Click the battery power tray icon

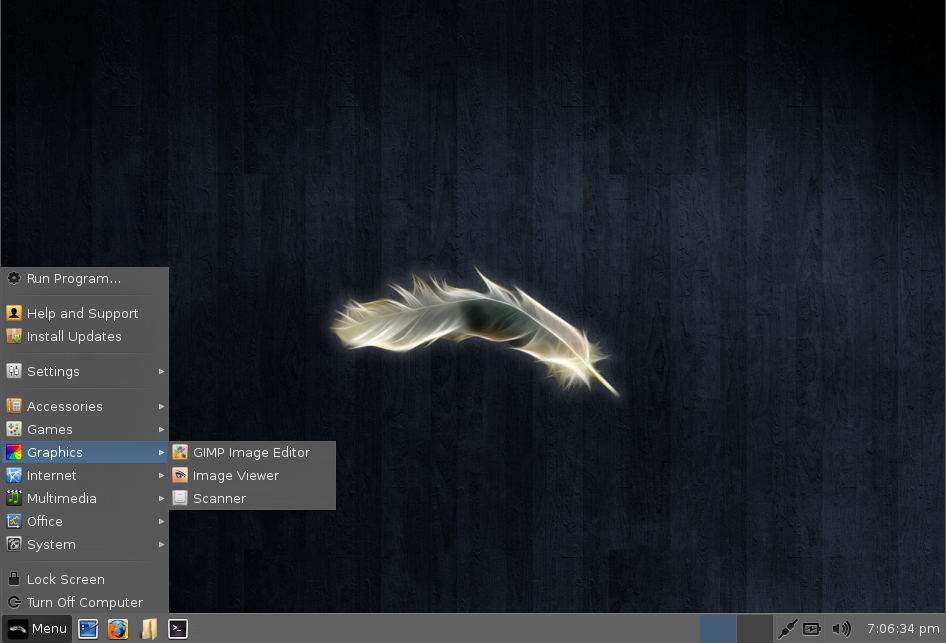[x=812, y=629]
